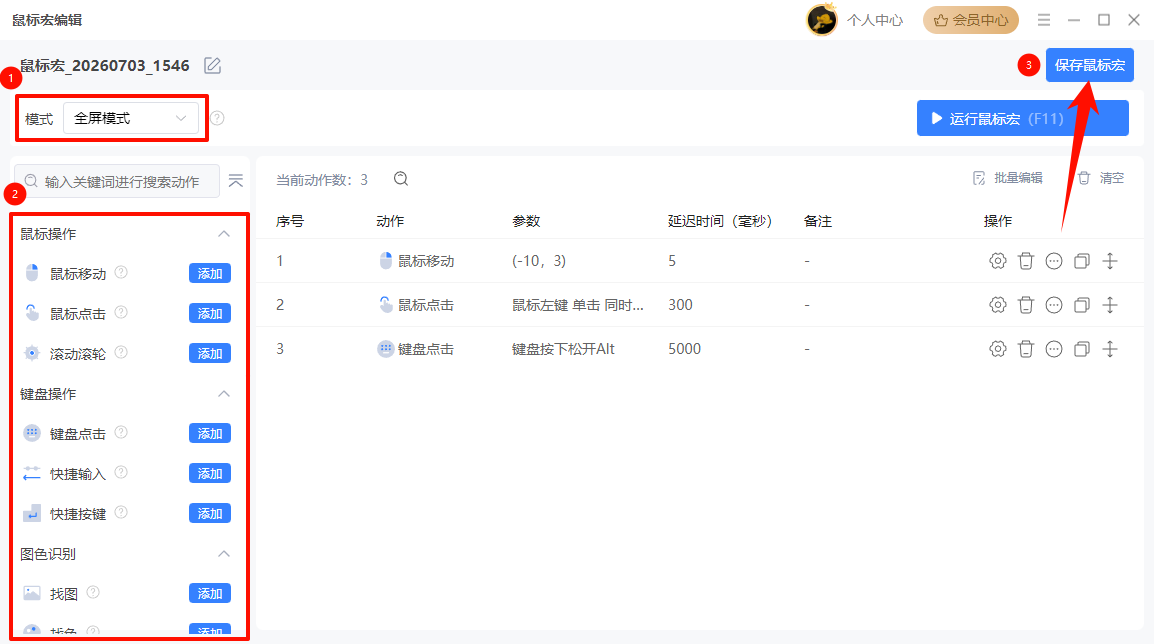Add a 滚动滚轮 action
The width and height of the screenshot is (1154, 644).
[210, 353]
